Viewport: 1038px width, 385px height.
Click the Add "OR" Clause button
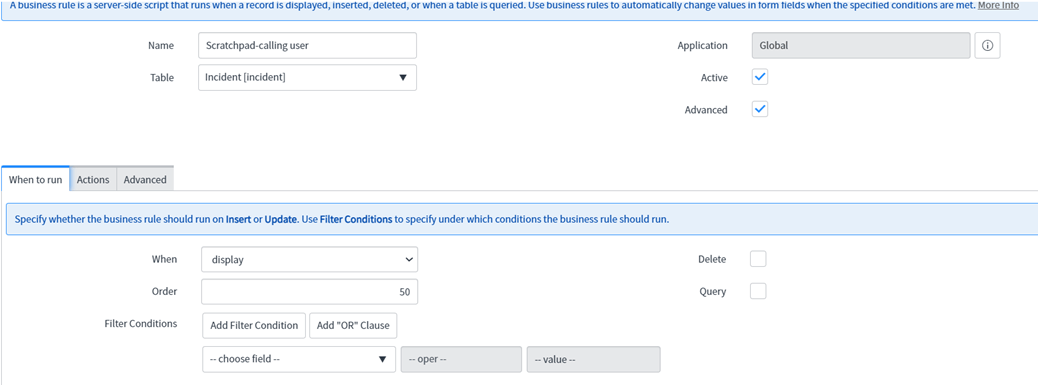(x=353, y=325)
